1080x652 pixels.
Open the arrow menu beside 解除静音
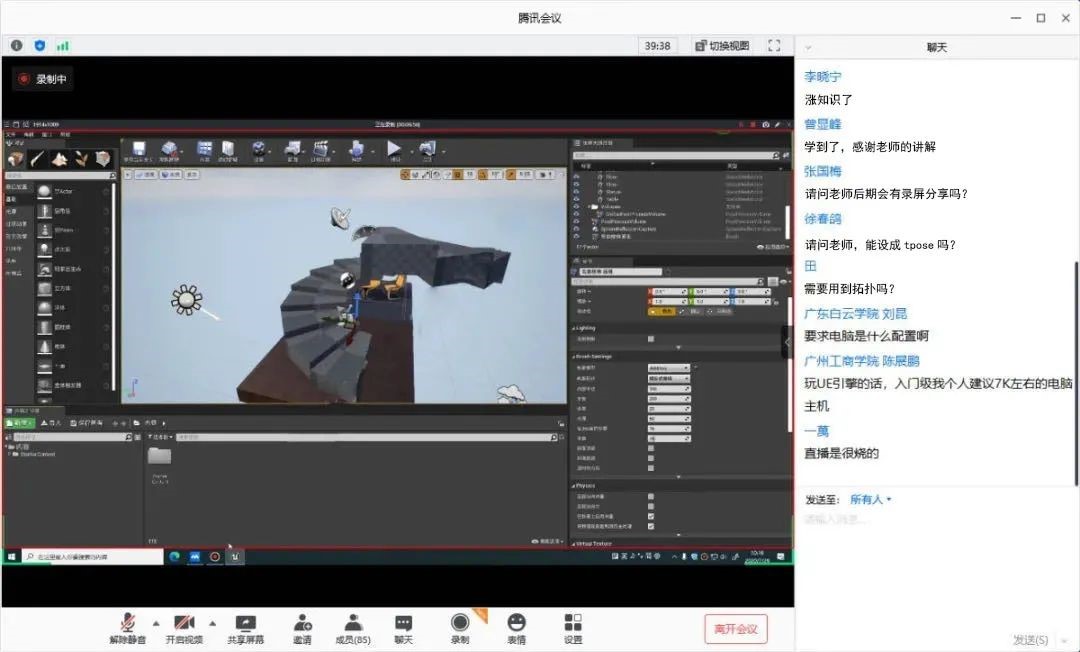coord(156,624)
